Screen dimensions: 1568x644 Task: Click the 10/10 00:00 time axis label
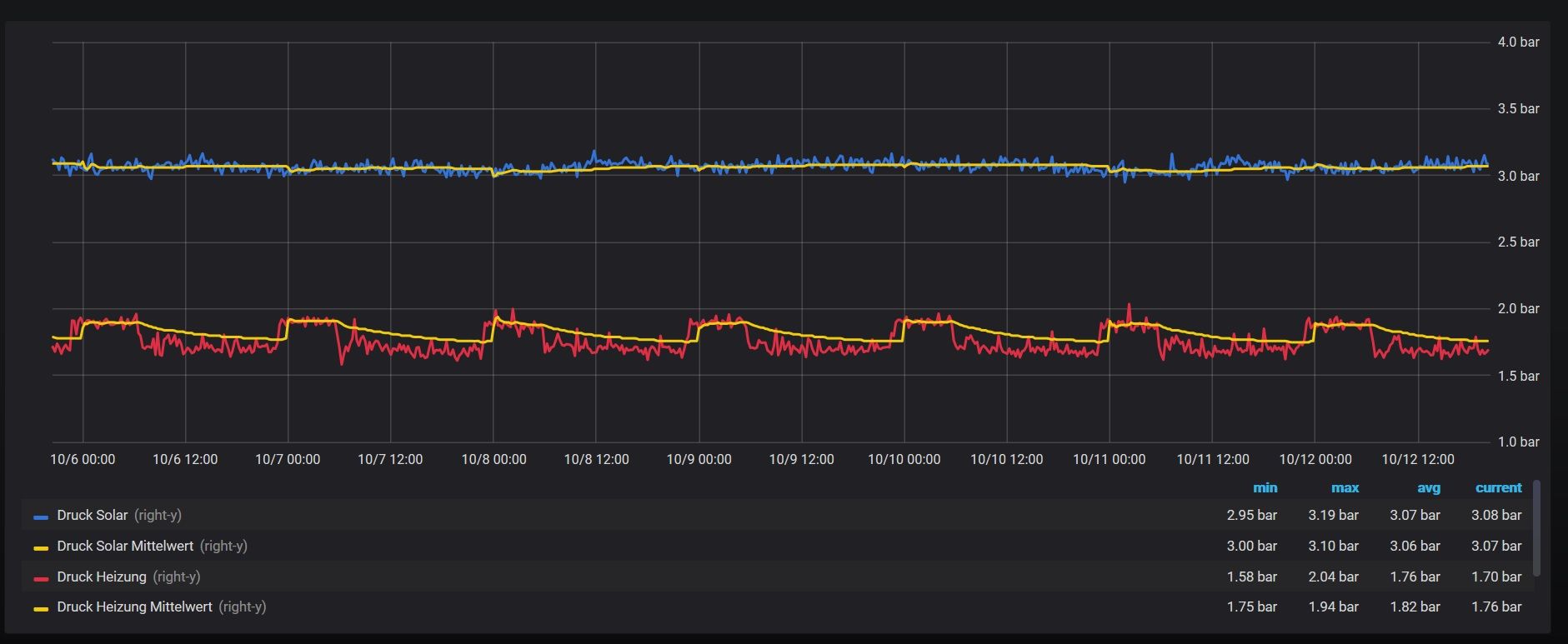pos(904,459)
